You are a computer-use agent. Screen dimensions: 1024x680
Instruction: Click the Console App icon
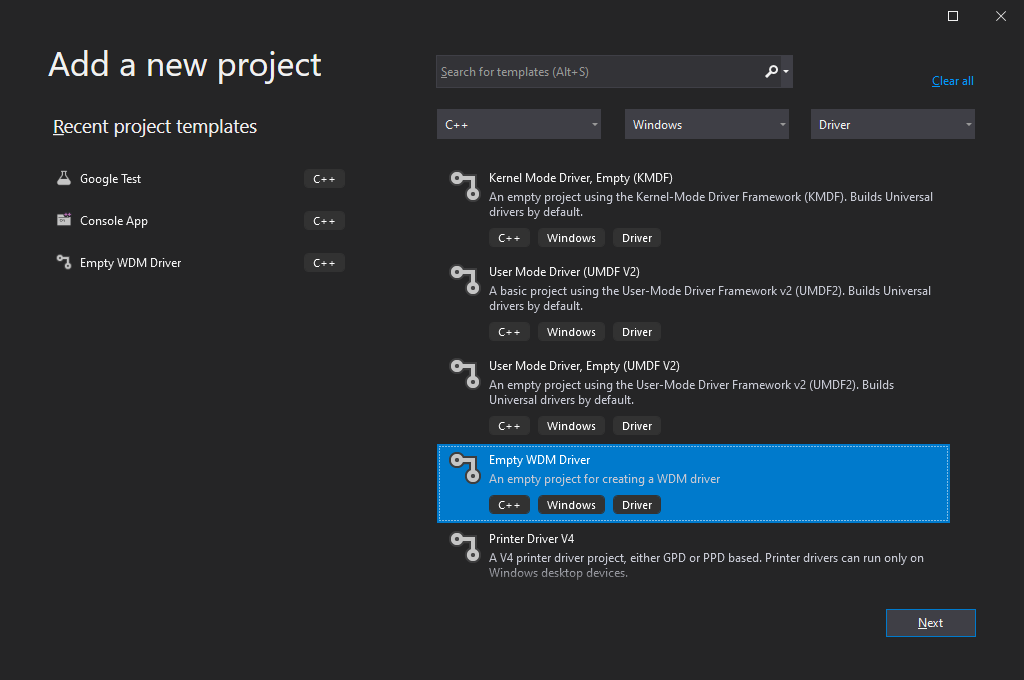coord(64,220)
